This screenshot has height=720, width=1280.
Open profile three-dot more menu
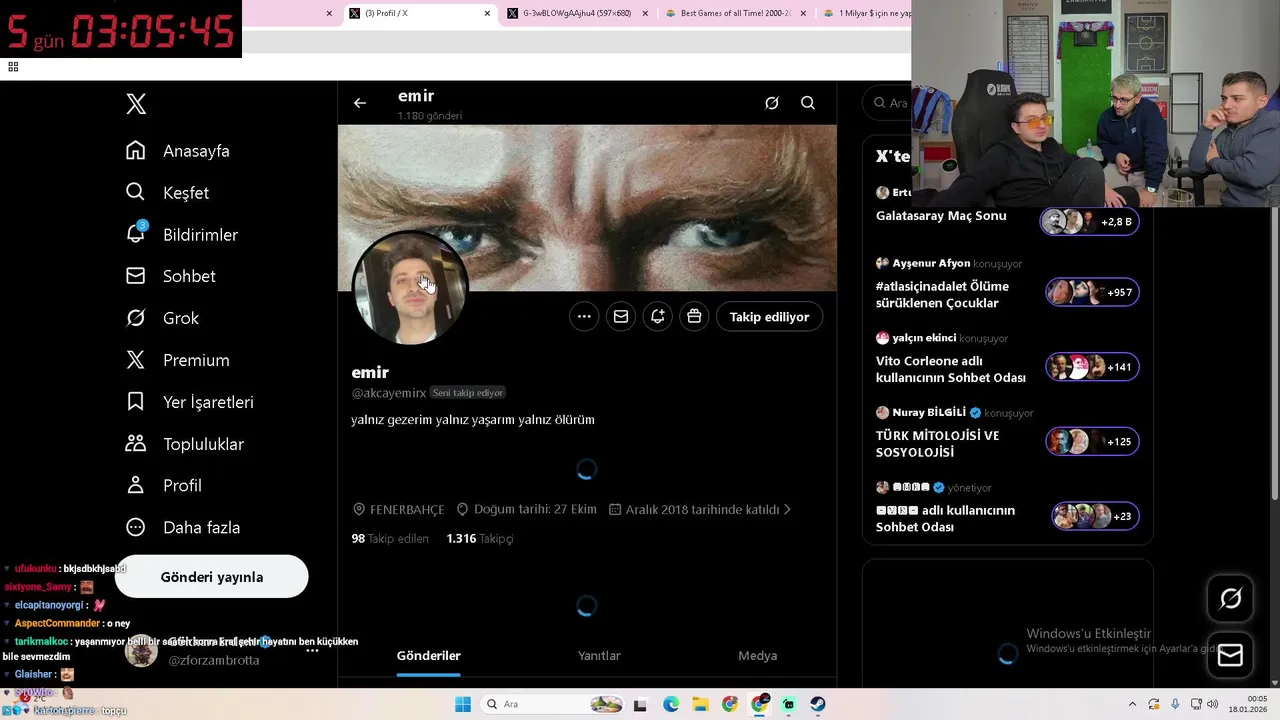click(x=584, y=317)
